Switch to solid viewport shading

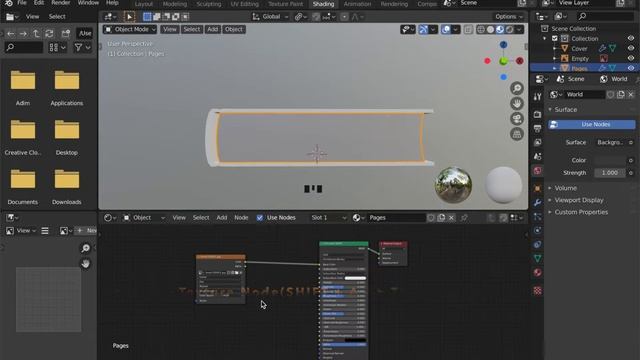click(x=490, y=29)
